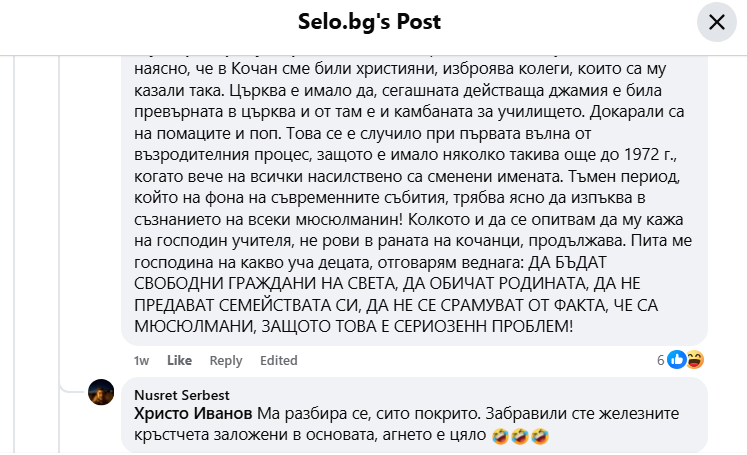Close the Selo.bg's Post dialog
747x455 pixels.
716,23
